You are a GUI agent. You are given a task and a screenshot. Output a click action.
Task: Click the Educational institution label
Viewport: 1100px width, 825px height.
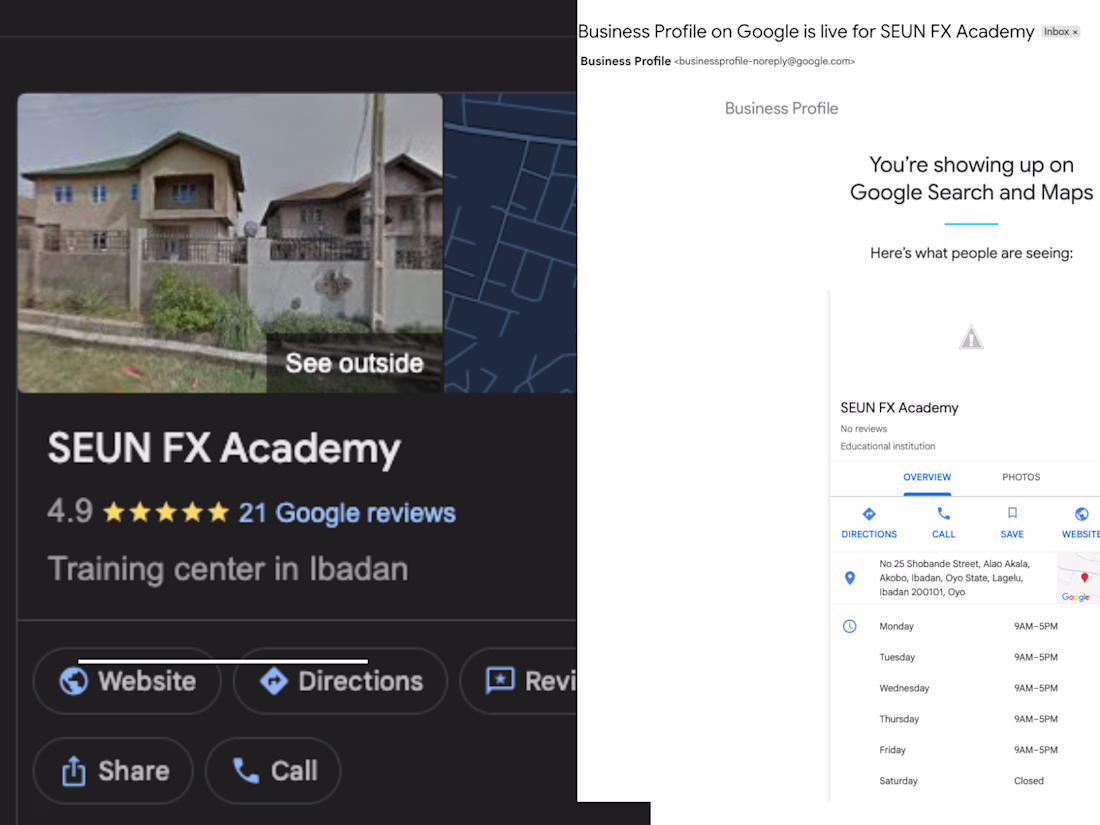pos(887,446)
